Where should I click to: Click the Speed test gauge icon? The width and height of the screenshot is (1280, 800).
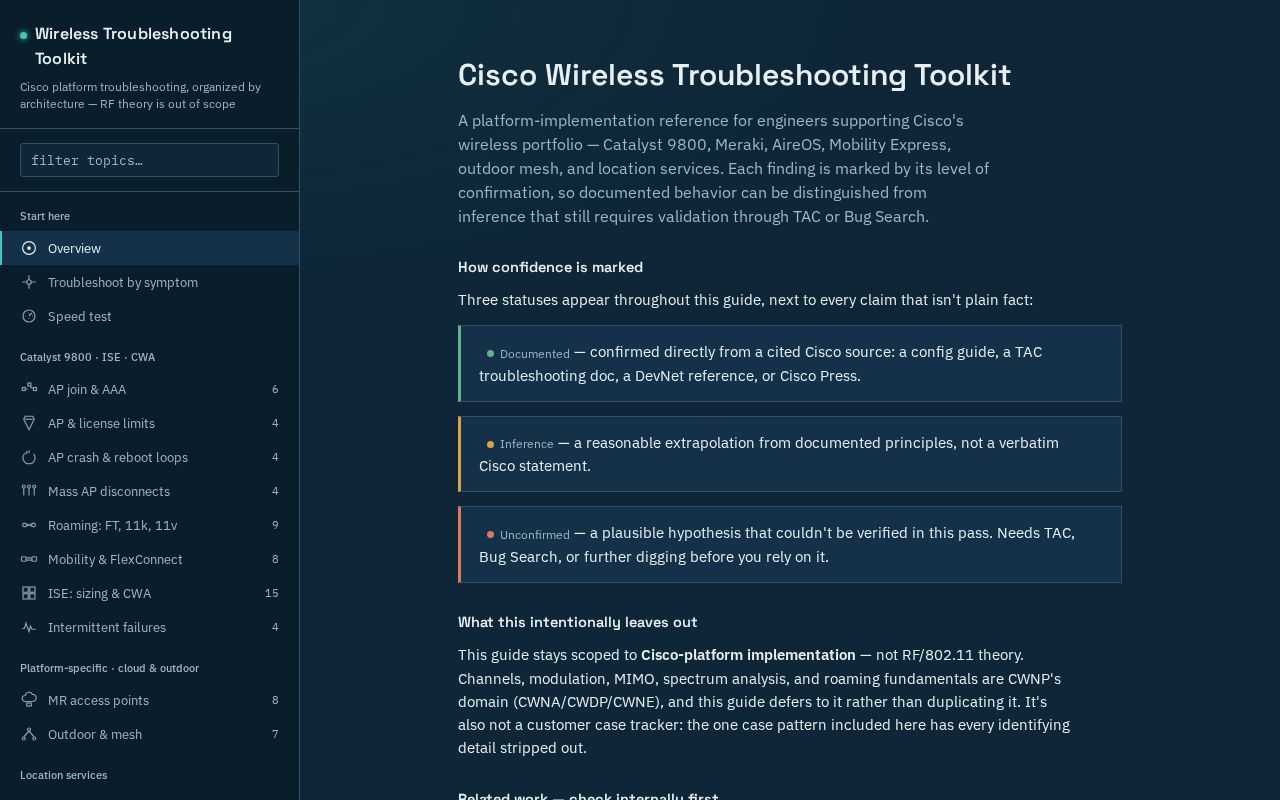[x=29, y=316]
